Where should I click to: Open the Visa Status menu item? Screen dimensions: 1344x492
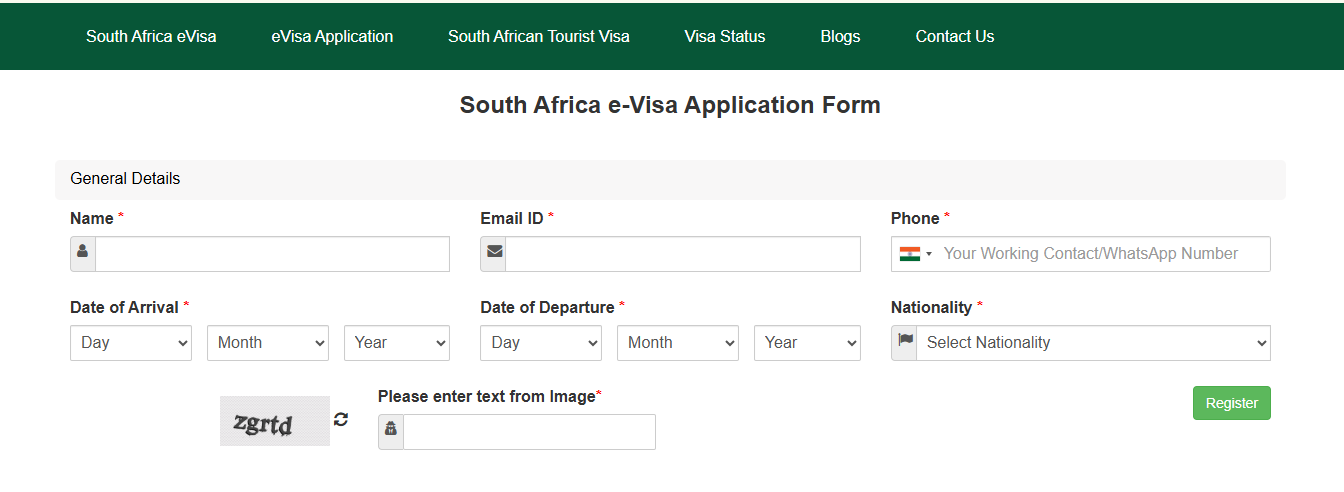725,36
